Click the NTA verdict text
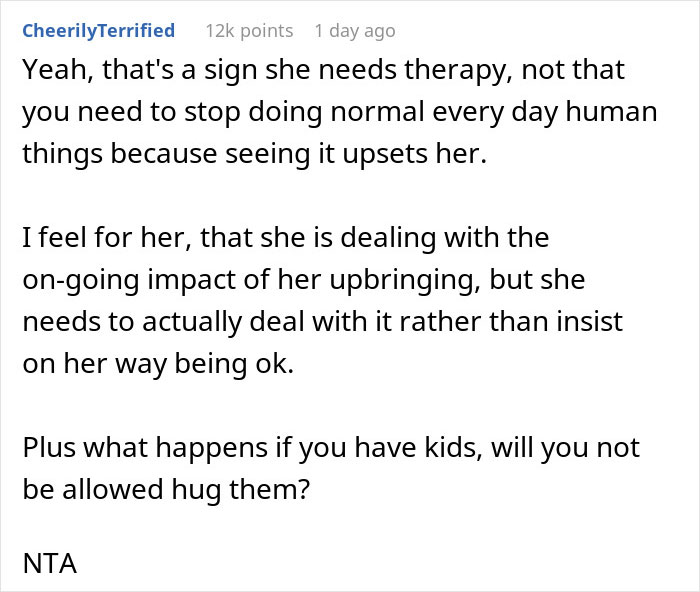The image size is (700, 592). (50, 563)
